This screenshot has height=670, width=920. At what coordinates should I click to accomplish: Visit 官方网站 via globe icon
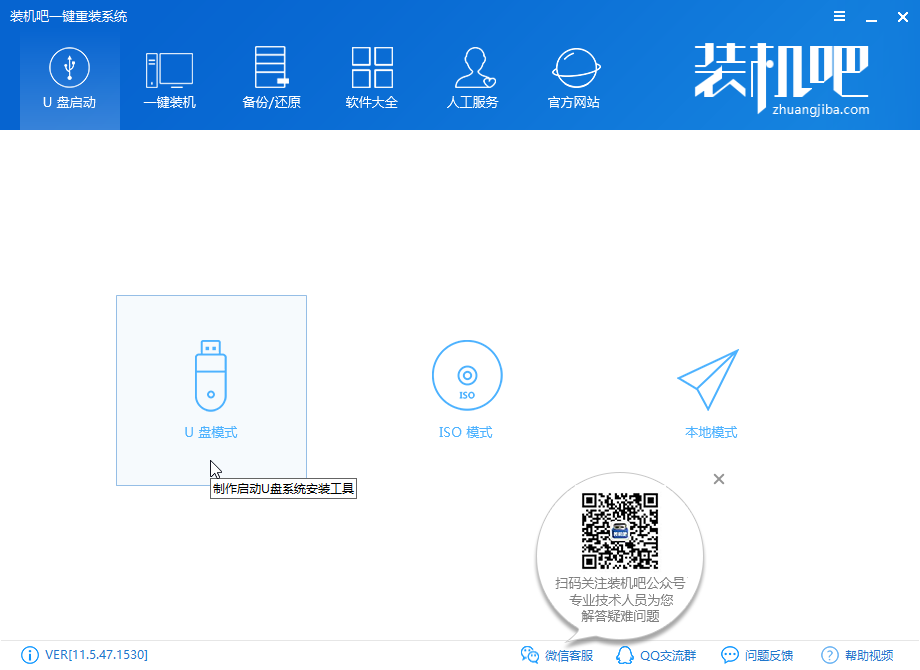point(573,80)
